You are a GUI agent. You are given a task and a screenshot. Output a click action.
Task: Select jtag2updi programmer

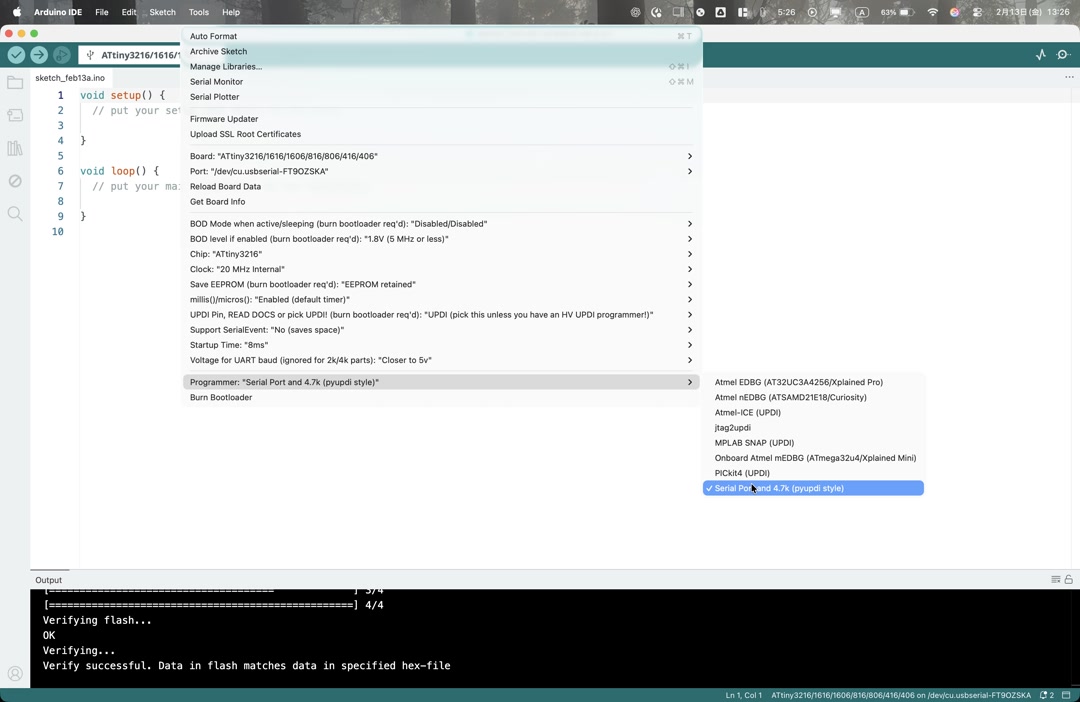click(813, 427)
